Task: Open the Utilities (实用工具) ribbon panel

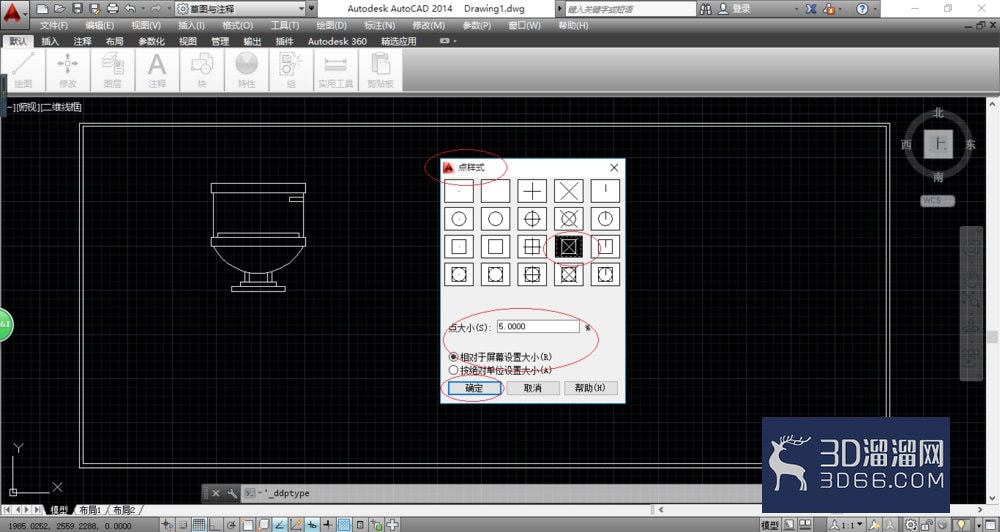Action: pos(335,70)
